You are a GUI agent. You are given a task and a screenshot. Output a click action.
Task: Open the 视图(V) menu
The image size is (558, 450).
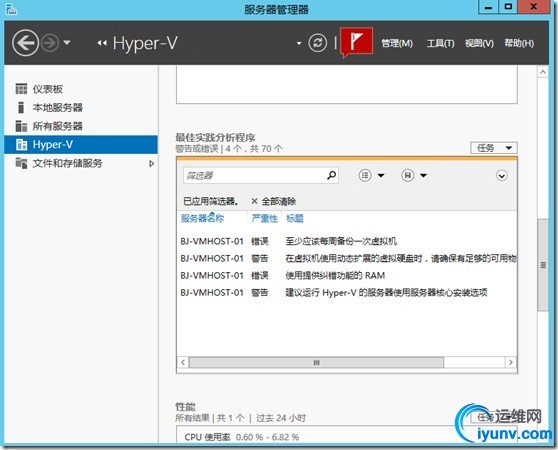pos(479,43)
